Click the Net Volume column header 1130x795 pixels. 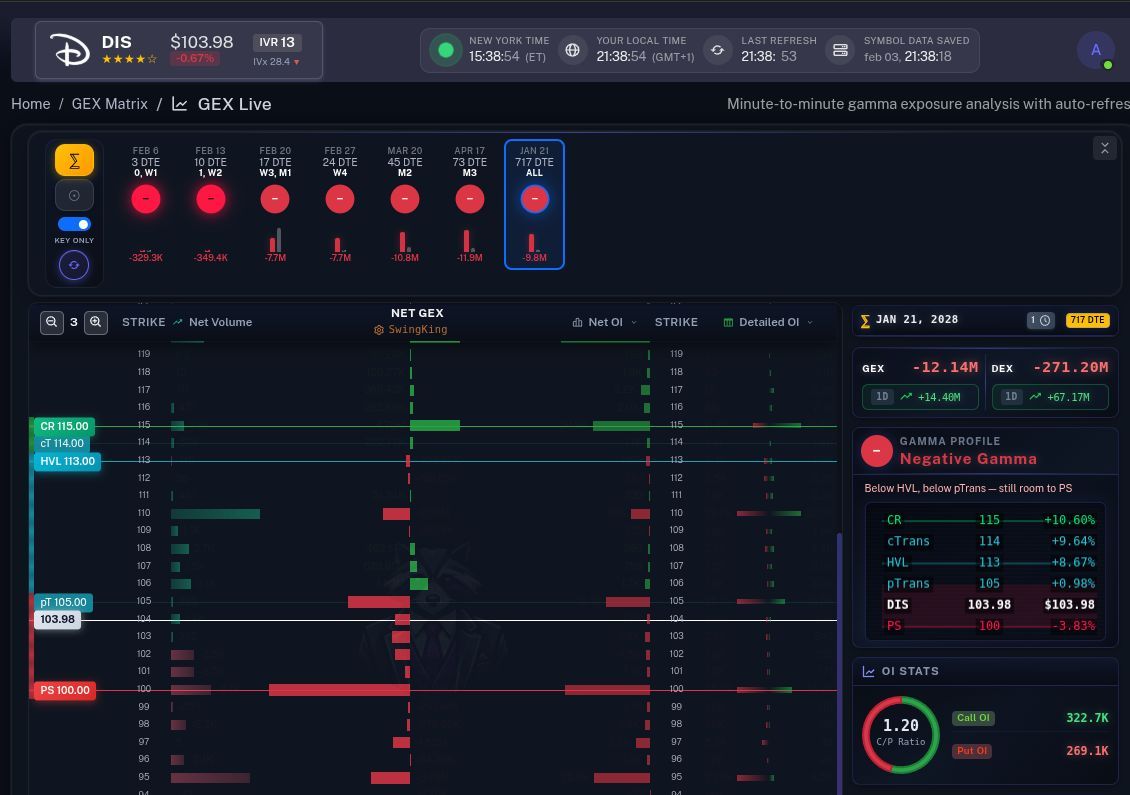pyautogui.click(x=213, y=322)
